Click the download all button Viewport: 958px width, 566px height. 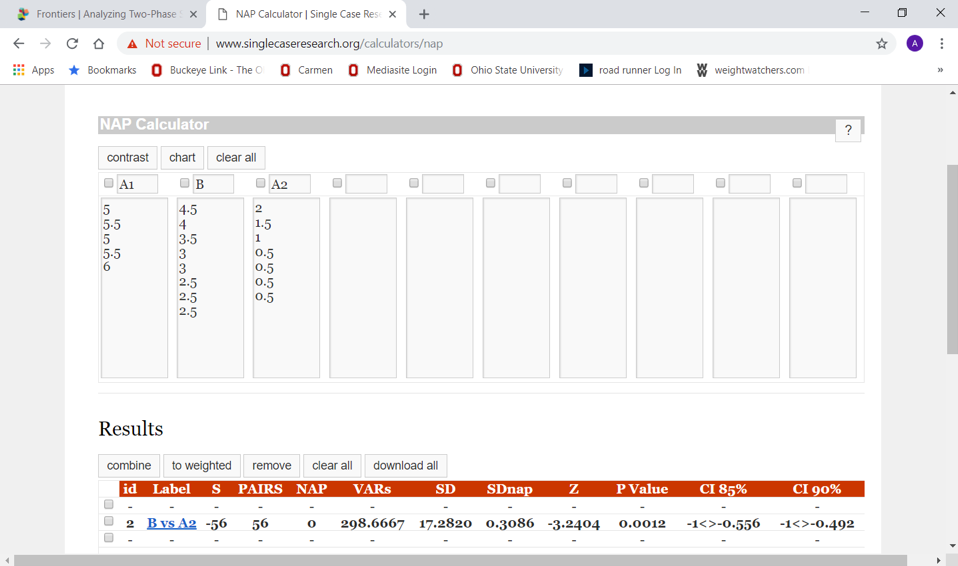pyautogui.click(x=406, y=466)
